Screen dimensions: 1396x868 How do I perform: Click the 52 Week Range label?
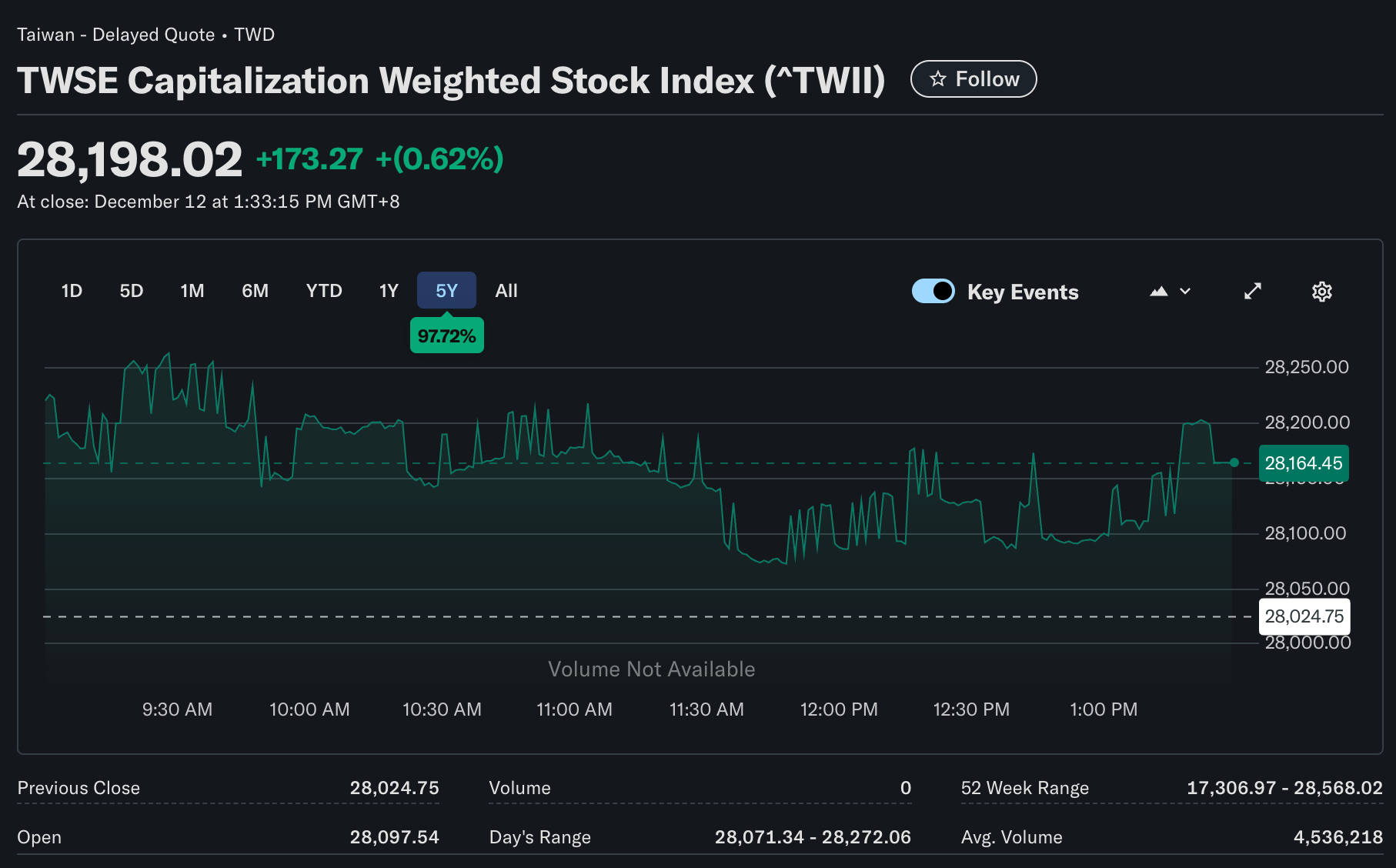click(1025, 788)
